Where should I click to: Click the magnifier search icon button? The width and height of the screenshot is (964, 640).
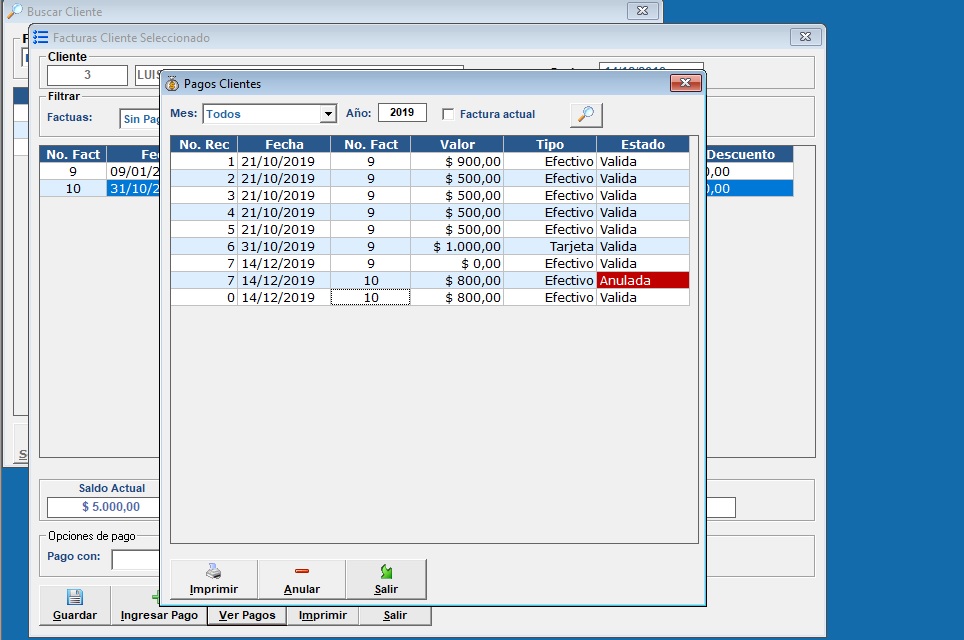(586, 114)
